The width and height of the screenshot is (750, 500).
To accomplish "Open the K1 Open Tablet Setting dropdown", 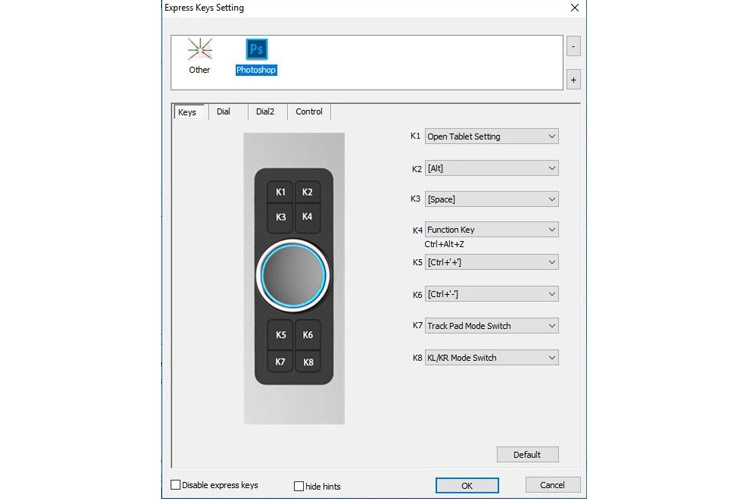I will 492,136.
